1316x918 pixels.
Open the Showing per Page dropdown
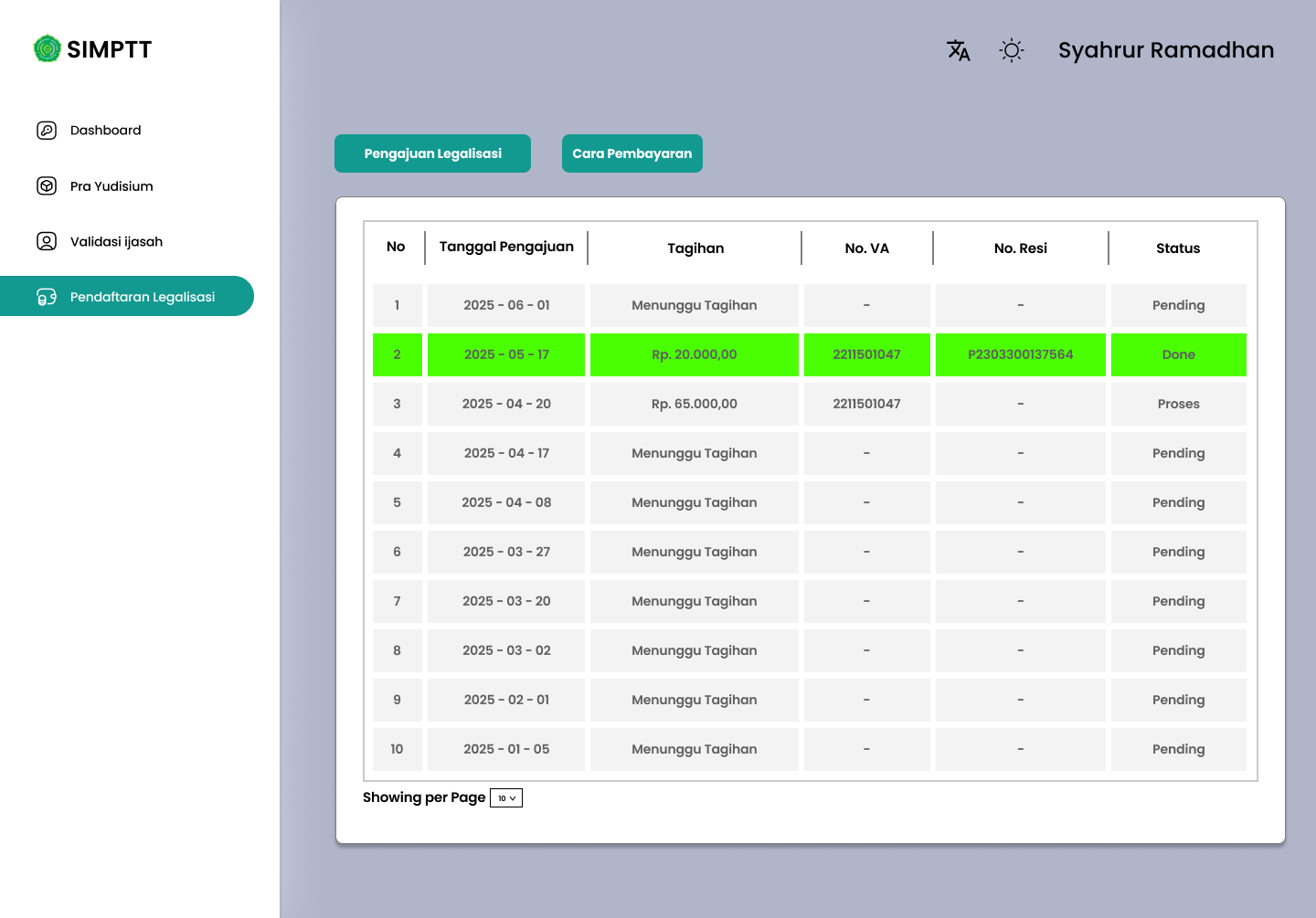[x=506, y=798]
